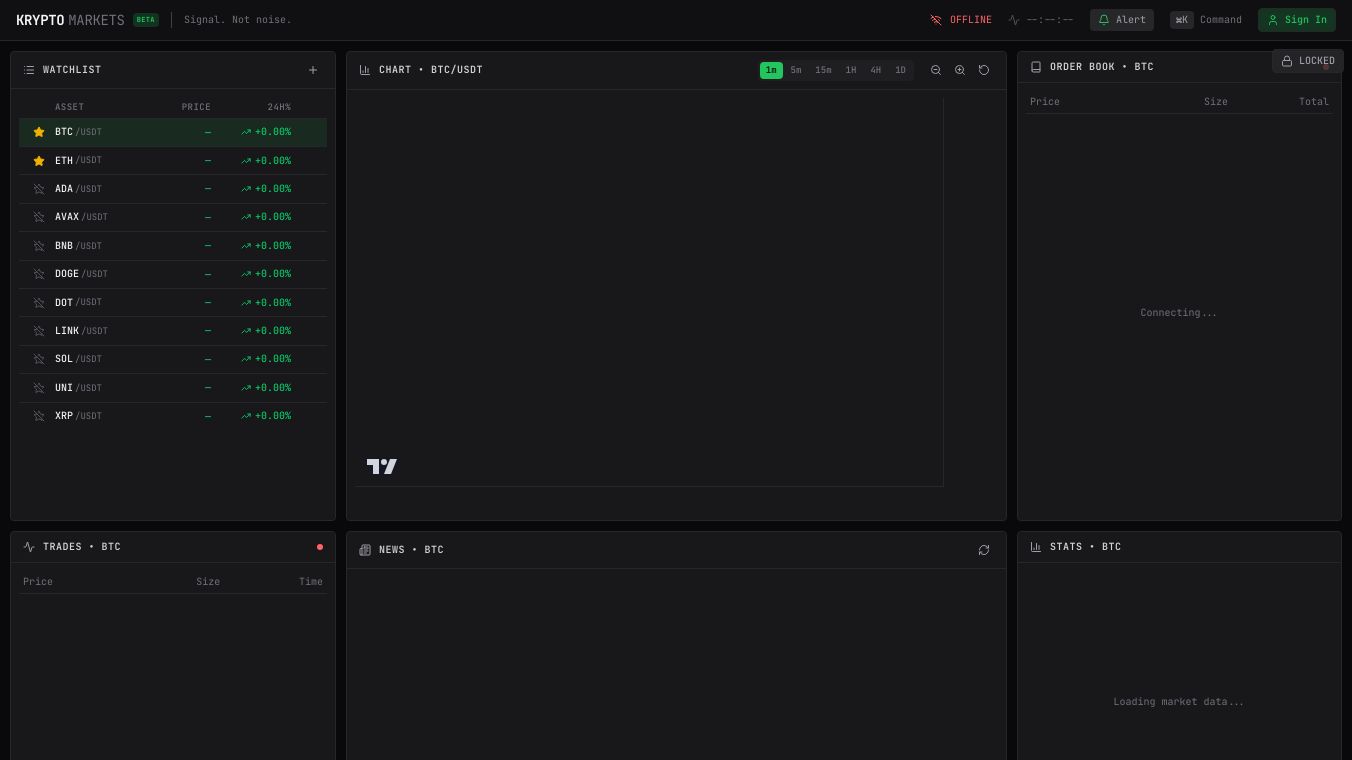1352x760 pixels.
Task: Unlock the order book panel
Action: click(x=1307, y=61)
